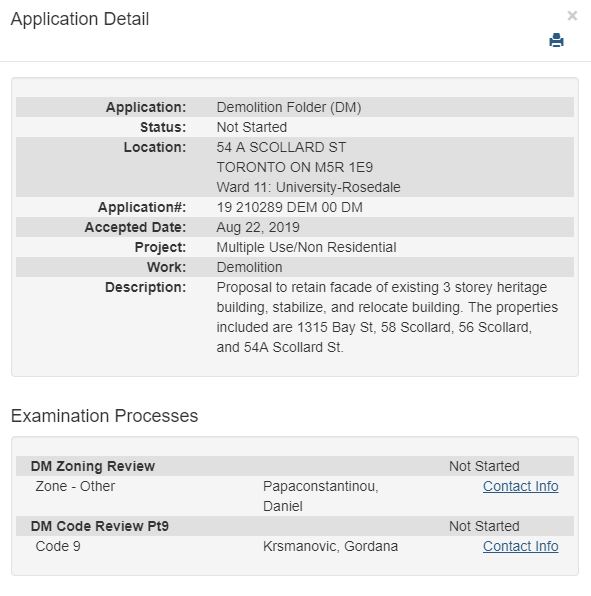Click the Examination Processes heading
This screenshot has width=591, height=596.
[105, 415]
